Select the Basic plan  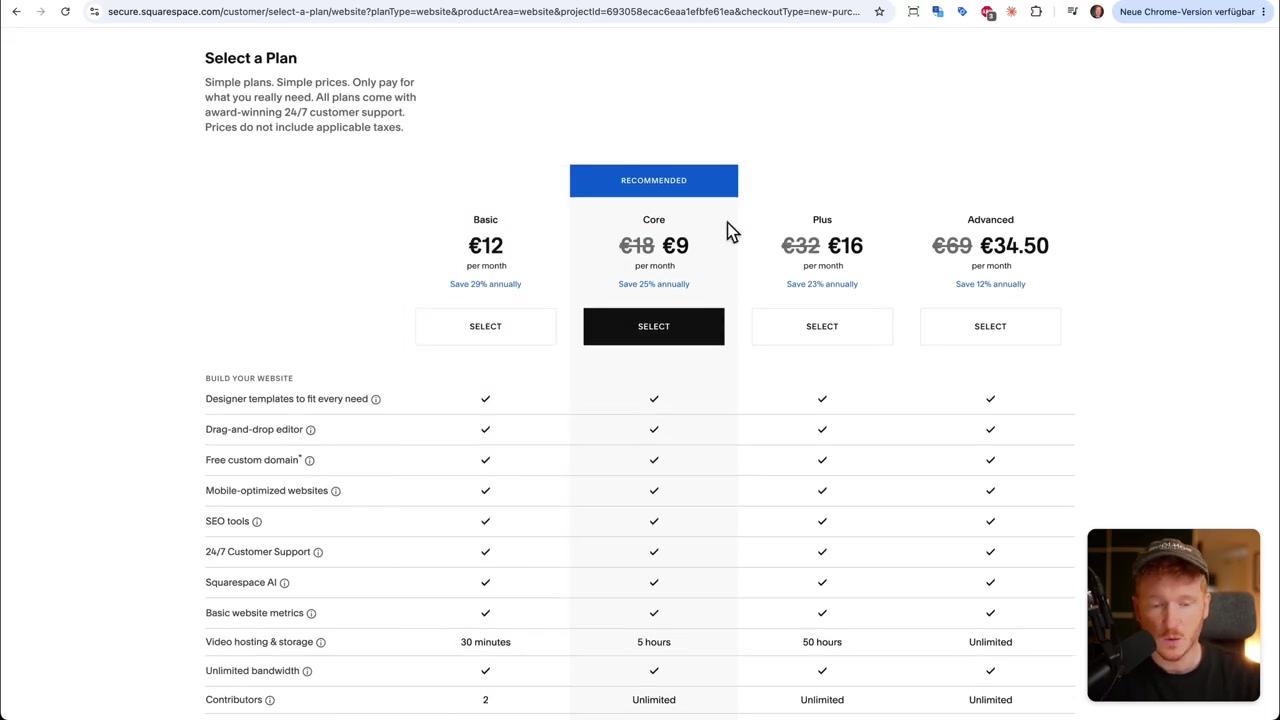(x=485, y=326)
